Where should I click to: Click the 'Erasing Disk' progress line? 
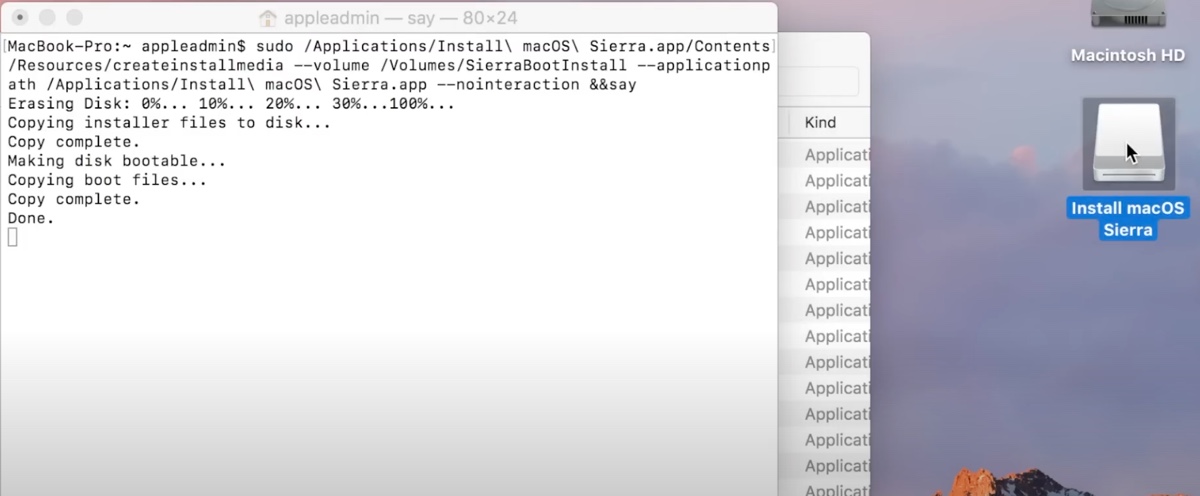[x=230, y=104]
